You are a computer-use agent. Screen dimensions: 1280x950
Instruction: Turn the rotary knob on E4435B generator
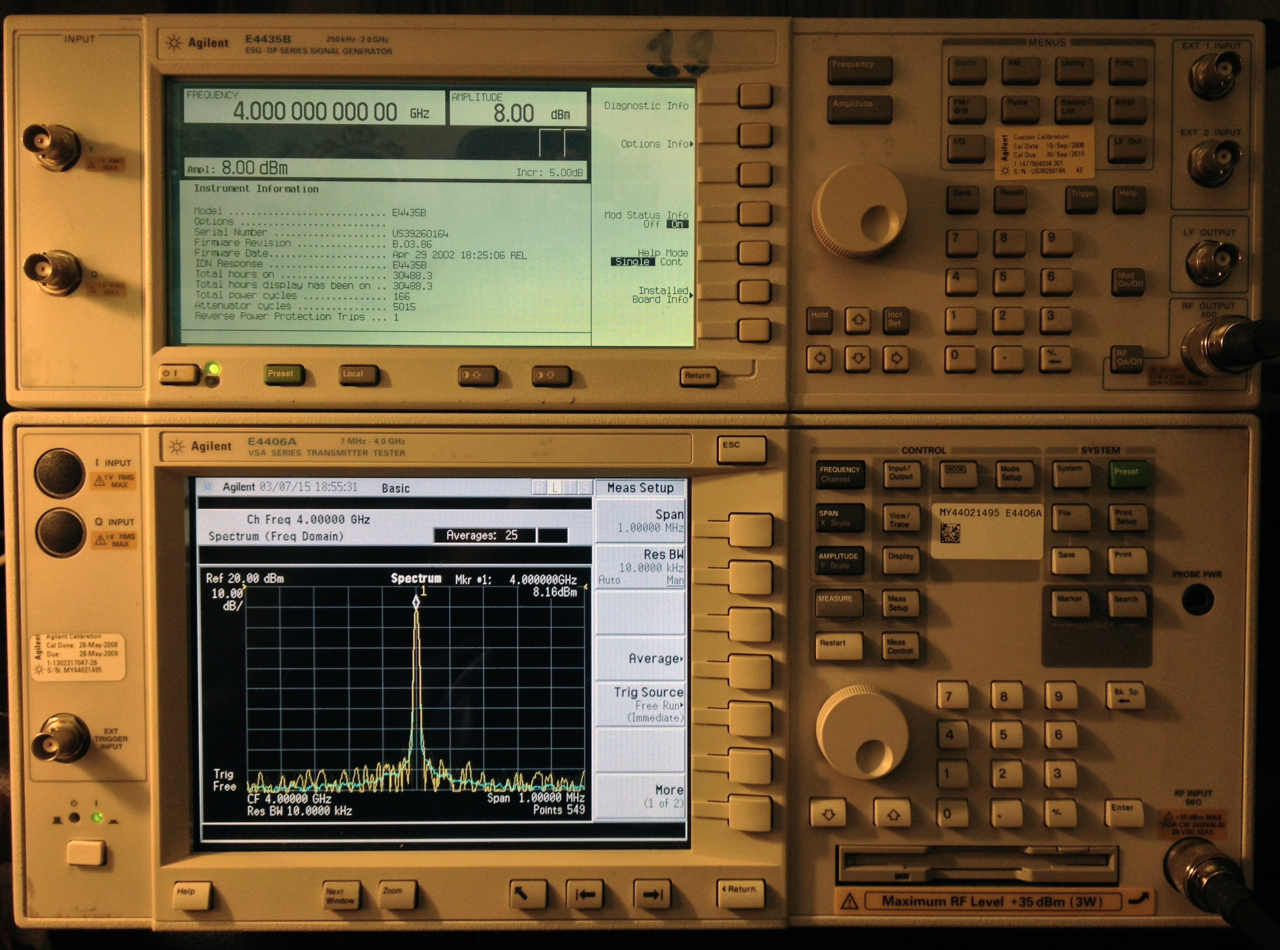click(x=859, y=211)
